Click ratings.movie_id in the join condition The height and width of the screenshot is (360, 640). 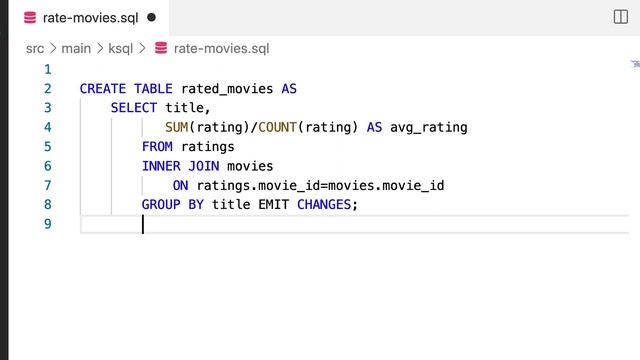(x=258, y=185)
